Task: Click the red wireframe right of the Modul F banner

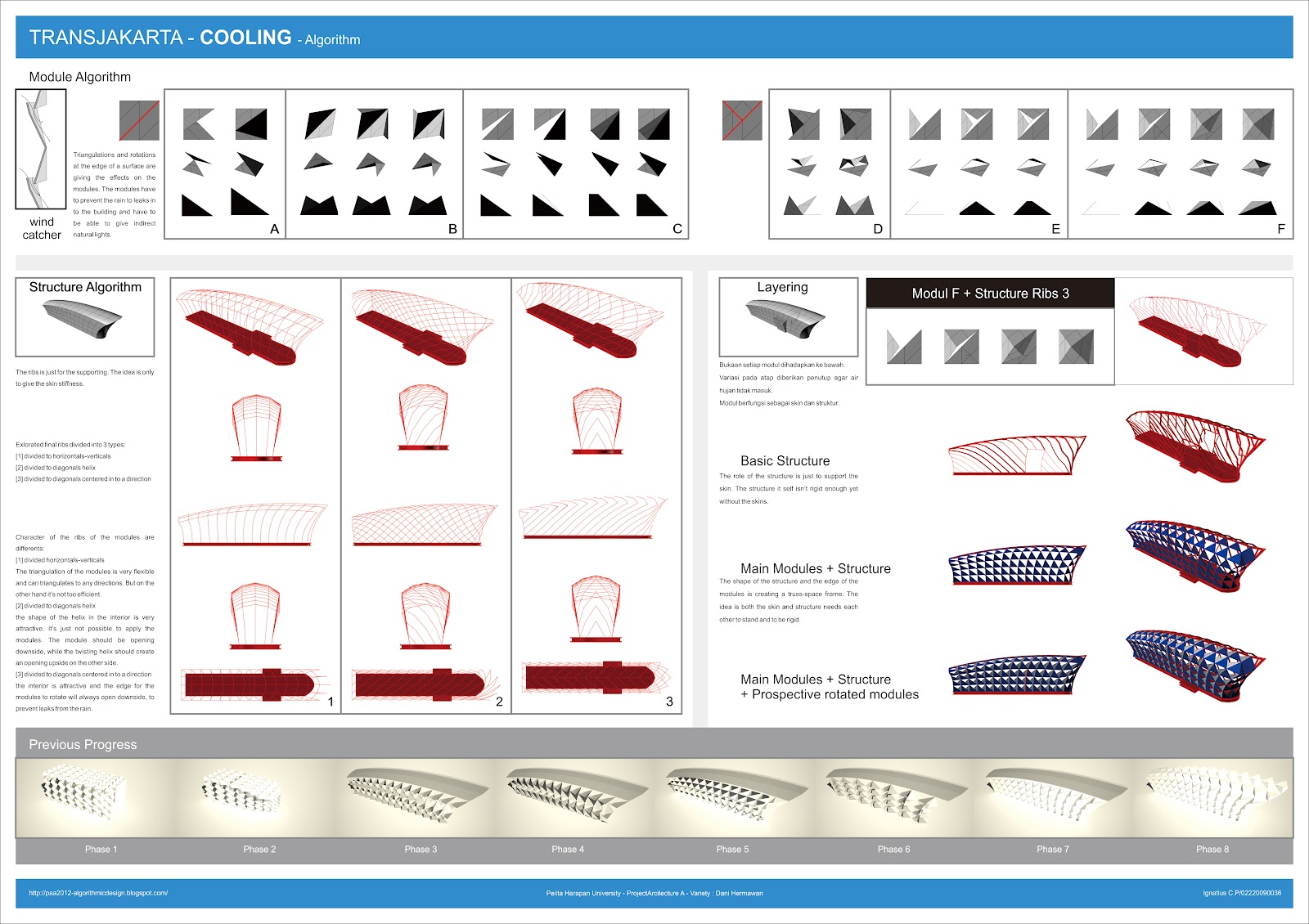Action: (x=1197, y=330)
